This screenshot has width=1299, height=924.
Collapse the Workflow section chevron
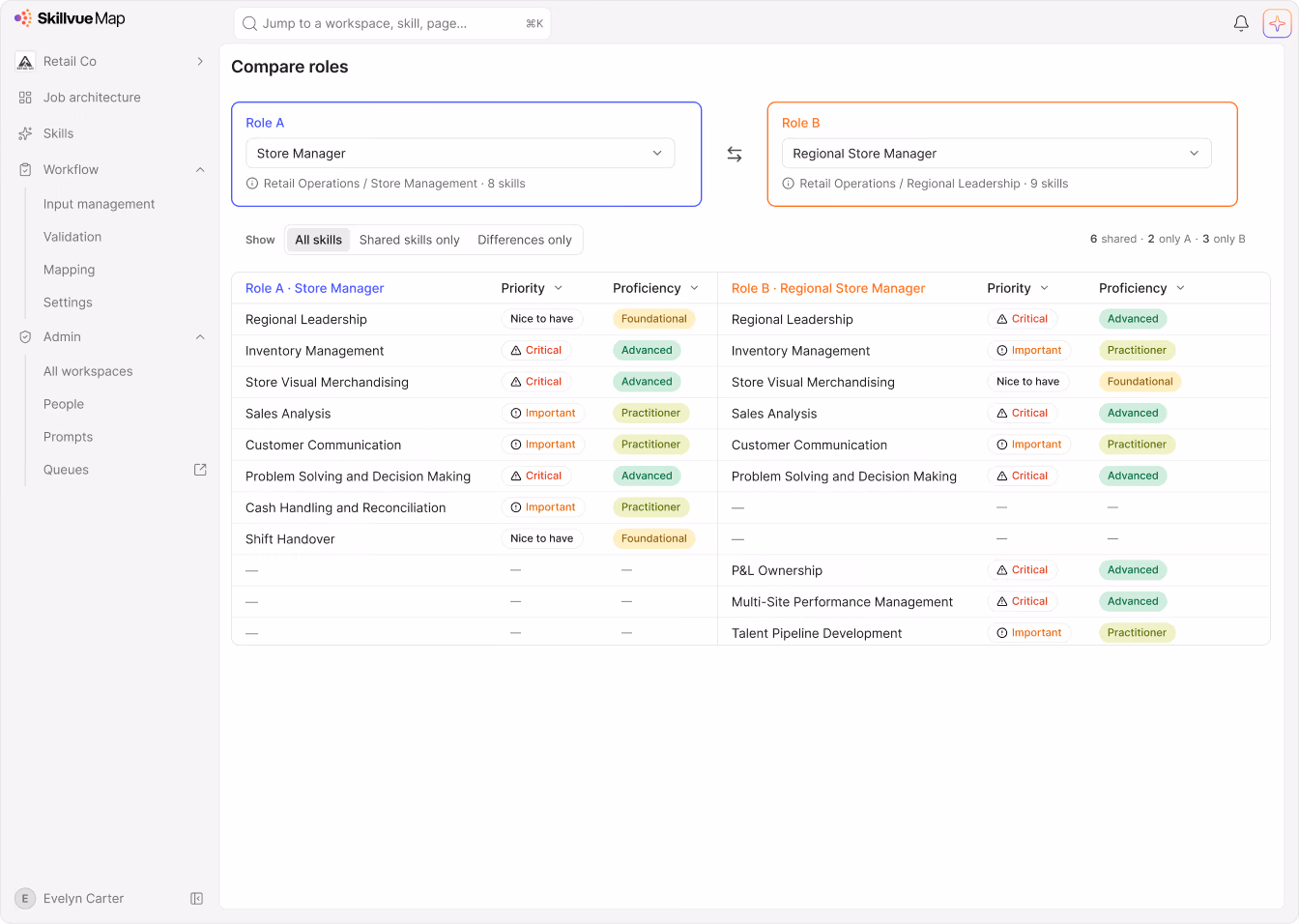[x=200, y=170]
